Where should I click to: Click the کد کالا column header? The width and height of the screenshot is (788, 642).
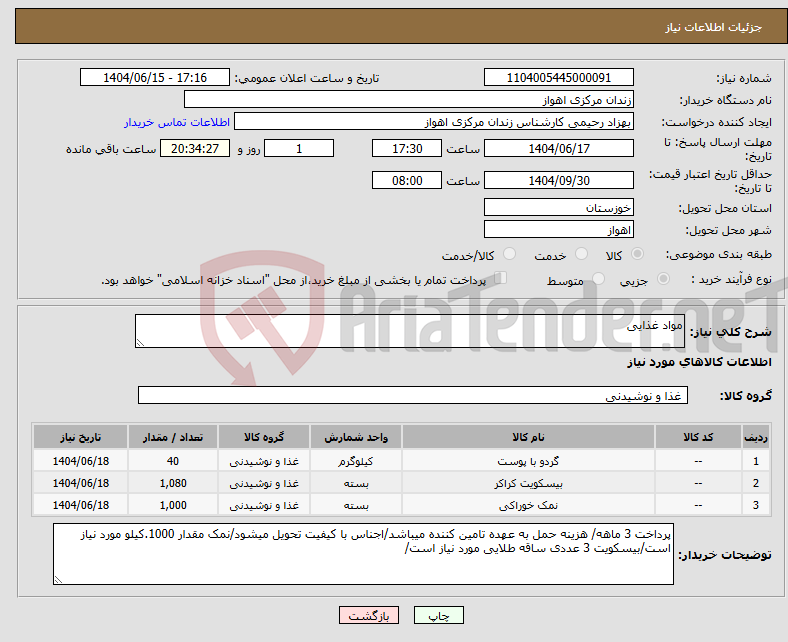tap(698, 437)
